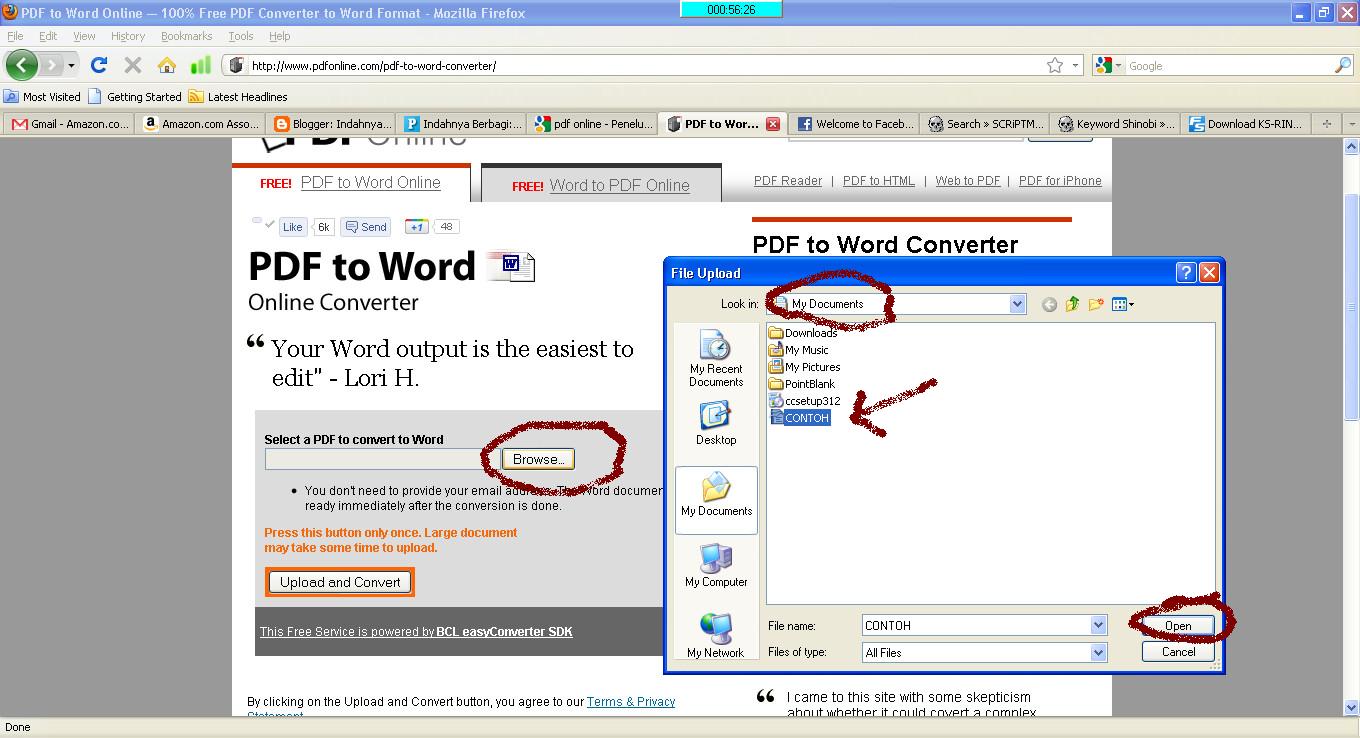The height and width of the screenshot is (738, 1360).
Task: Select the CONTOH file
Action: (800, 418)
